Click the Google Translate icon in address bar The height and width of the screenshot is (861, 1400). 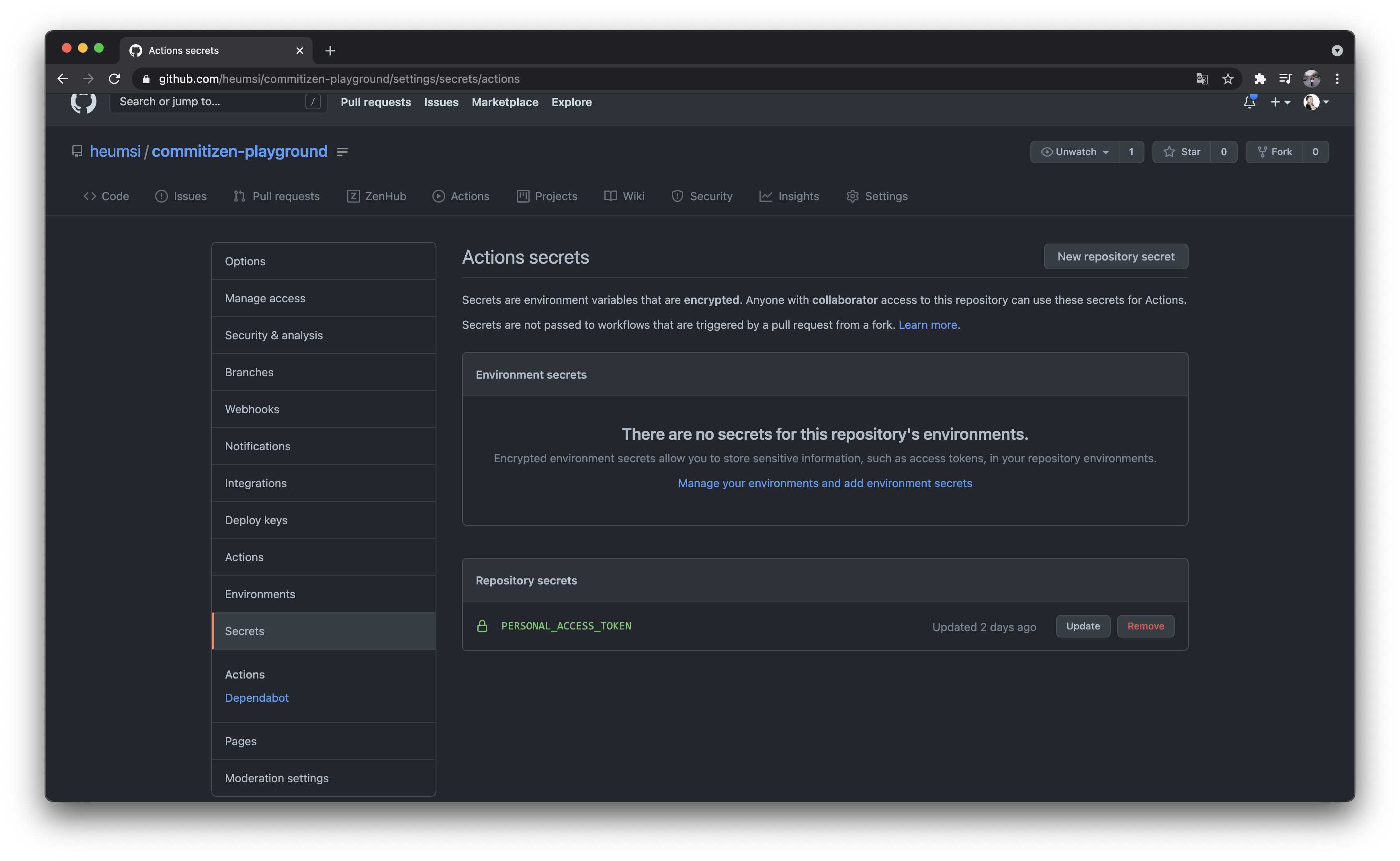(x=1201, y=79)
